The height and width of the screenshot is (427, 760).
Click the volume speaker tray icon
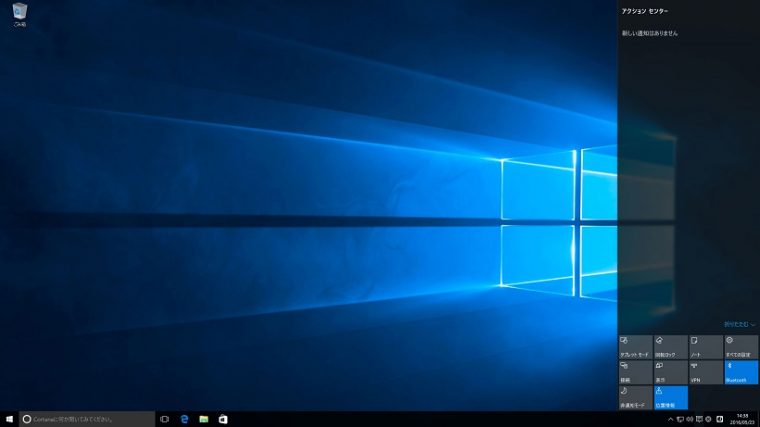click(689, 419)
